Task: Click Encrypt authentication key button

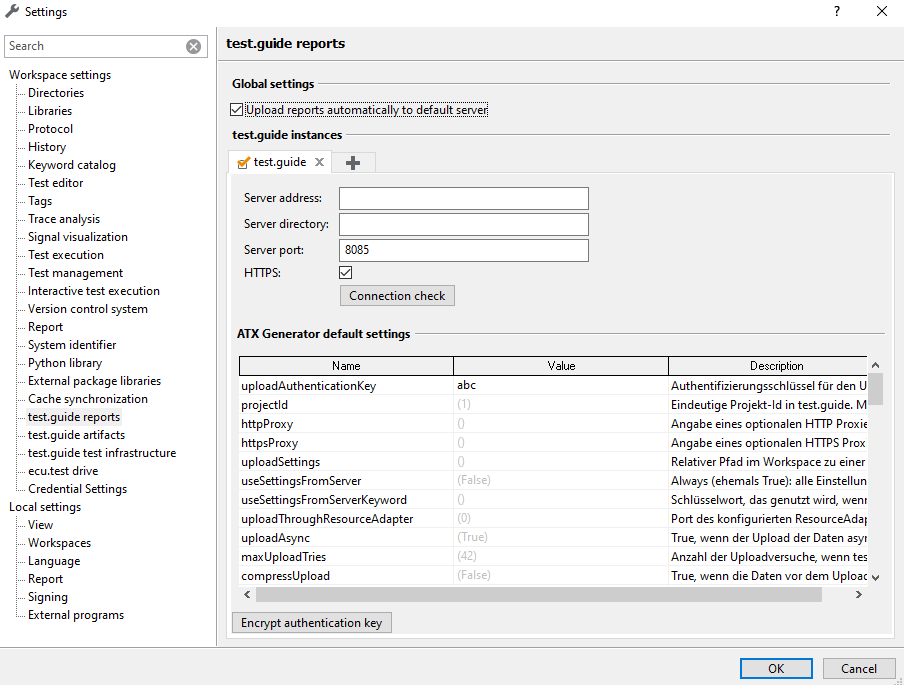Action: pyautogui.click(x=311, y=623)
